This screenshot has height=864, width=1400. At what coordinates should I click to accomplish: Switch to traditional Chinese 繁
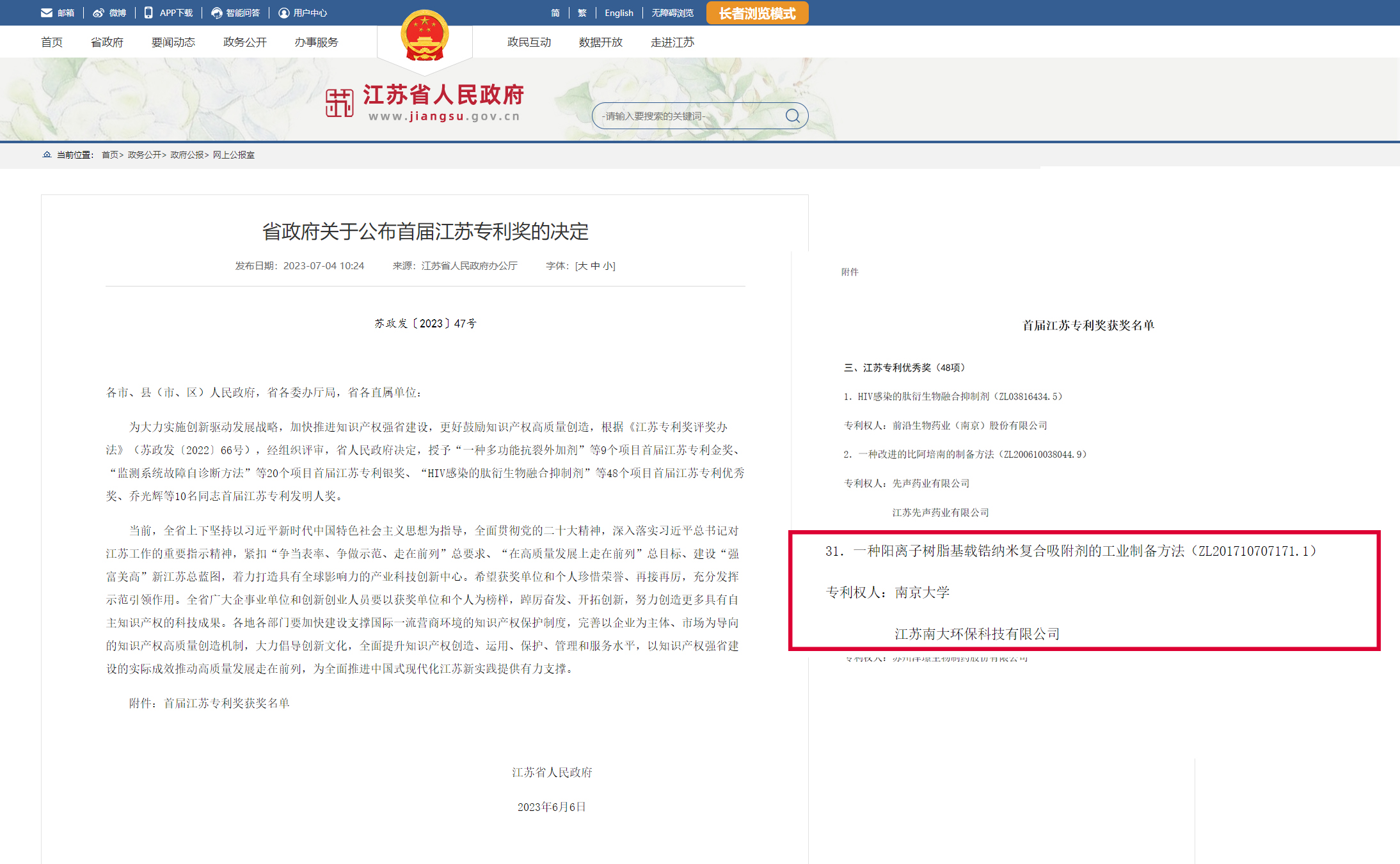(x=582, y=13)
